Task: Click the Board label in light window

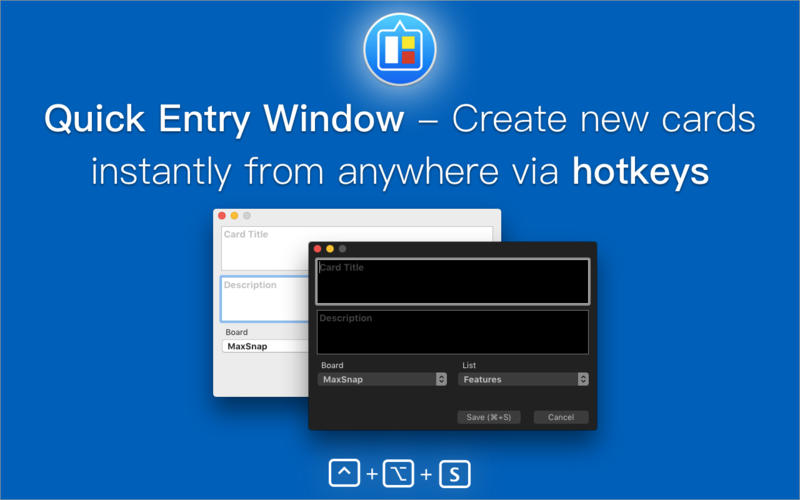Action: tap(237, 332)
